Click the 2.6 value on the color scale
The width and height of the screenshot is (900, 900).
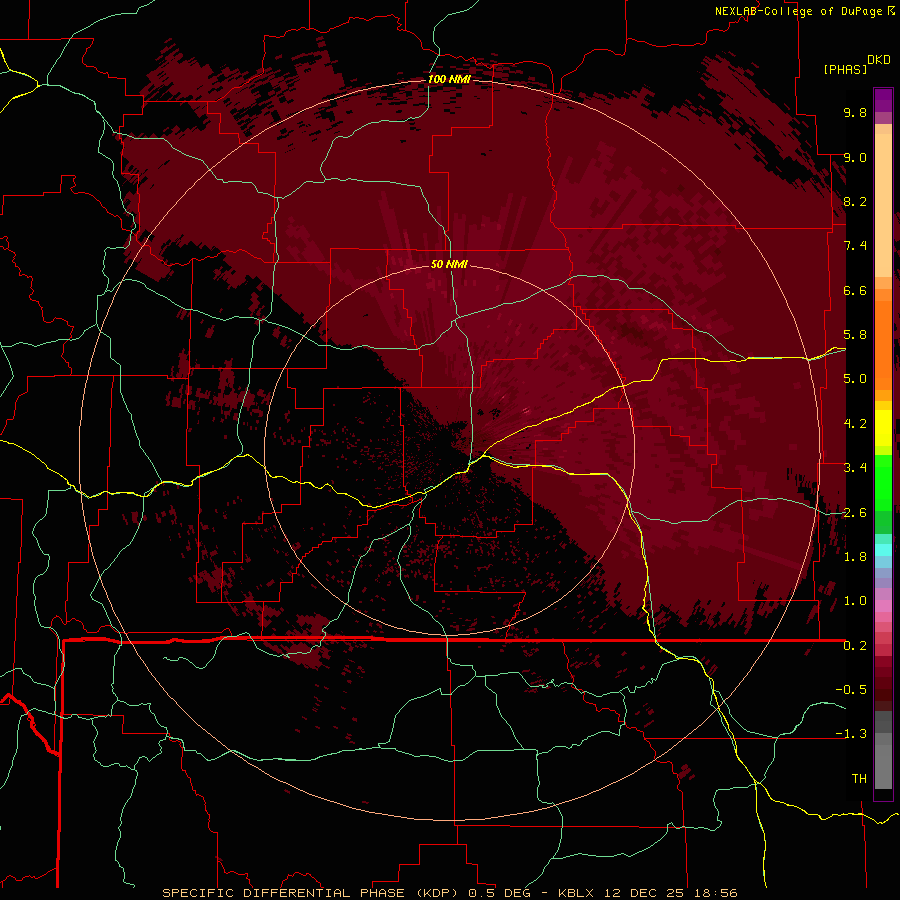tap(855, 513)
